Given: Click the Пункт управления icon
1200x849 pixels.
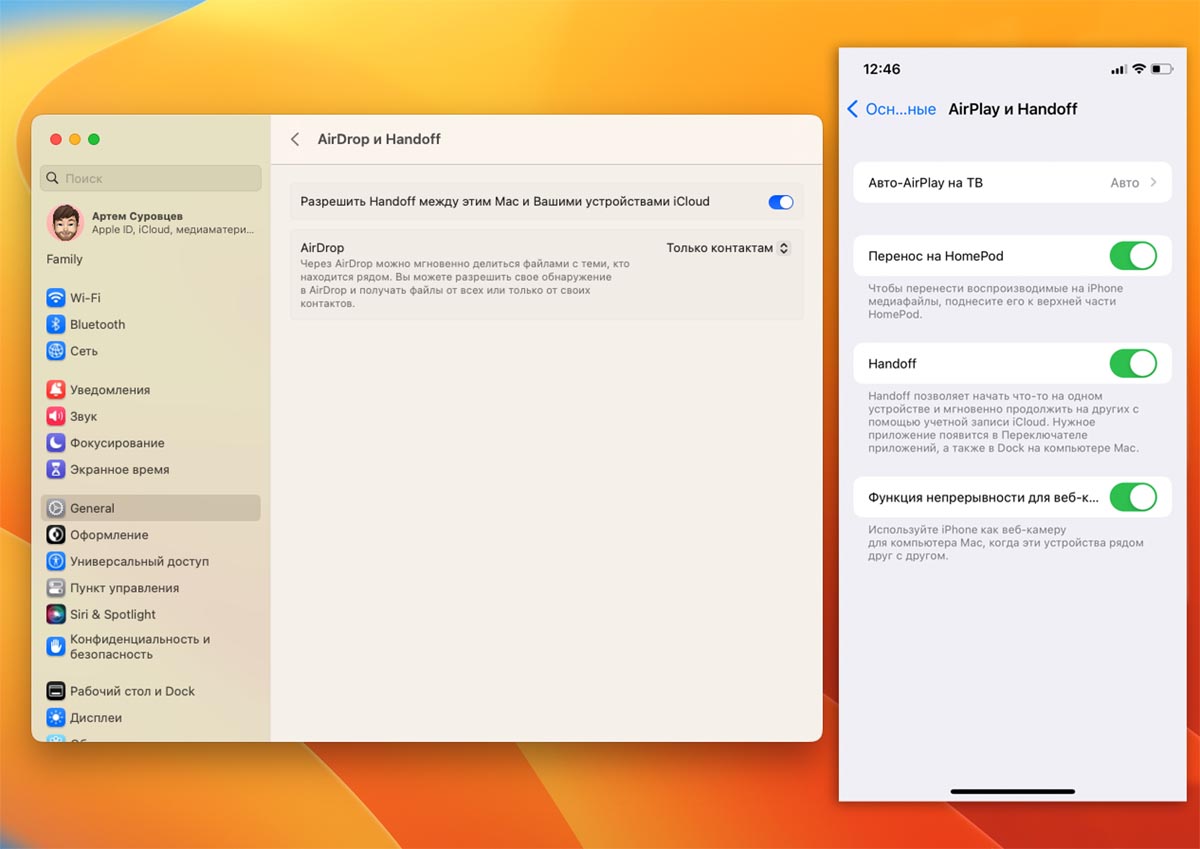Looking at the screenshot, I should (55, 588).
